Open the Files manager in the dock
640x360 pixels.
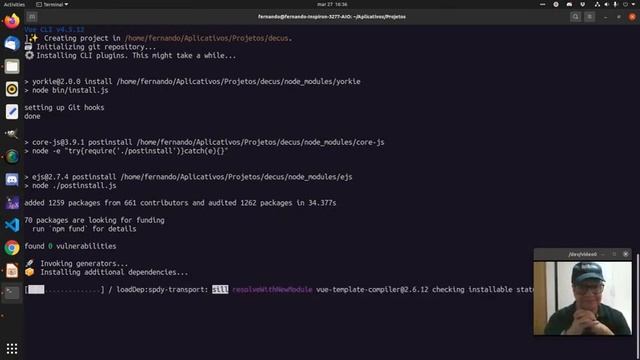[12, 66]
